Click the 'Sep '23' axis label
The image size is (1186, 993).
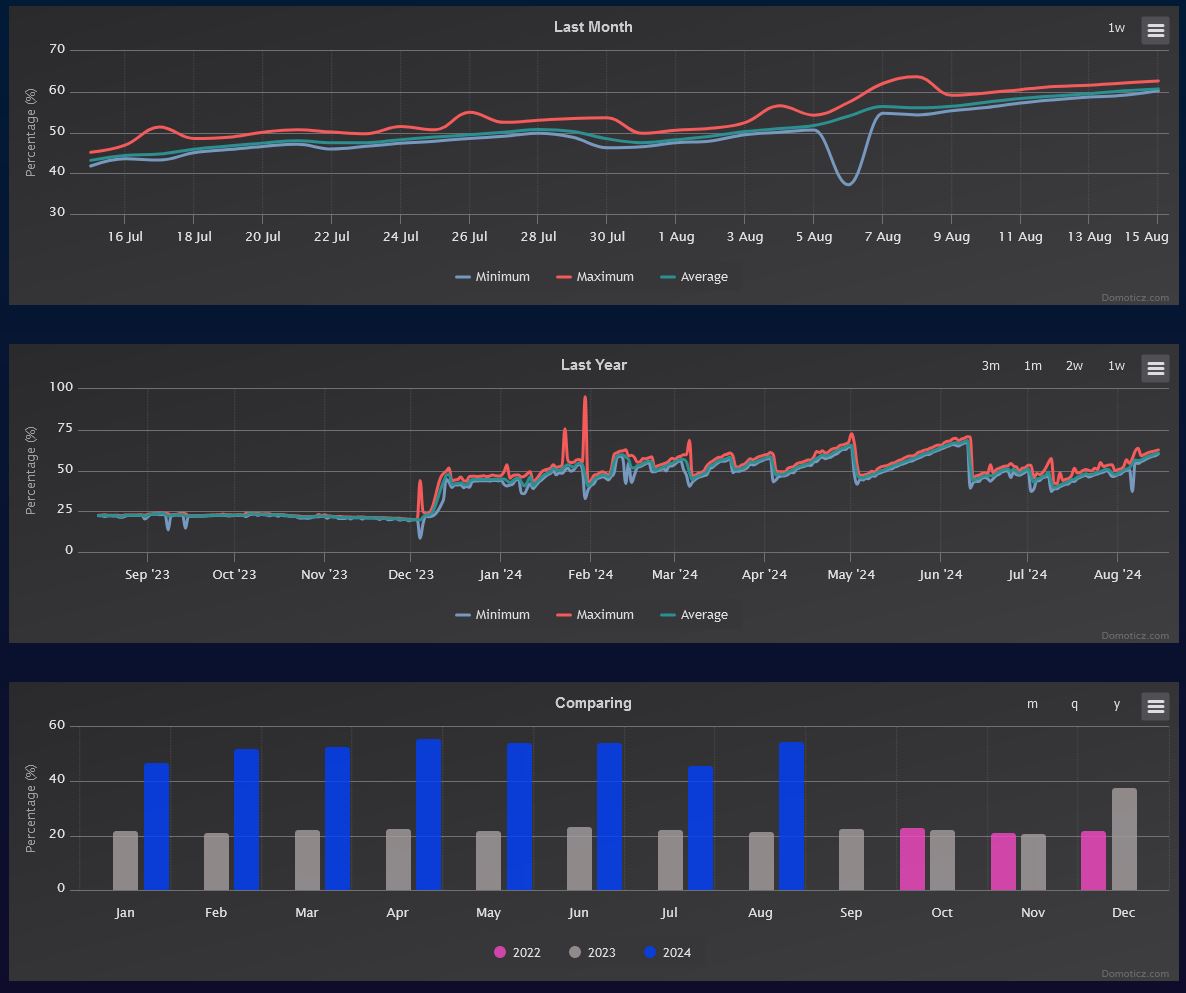click(x=147, y=575)
